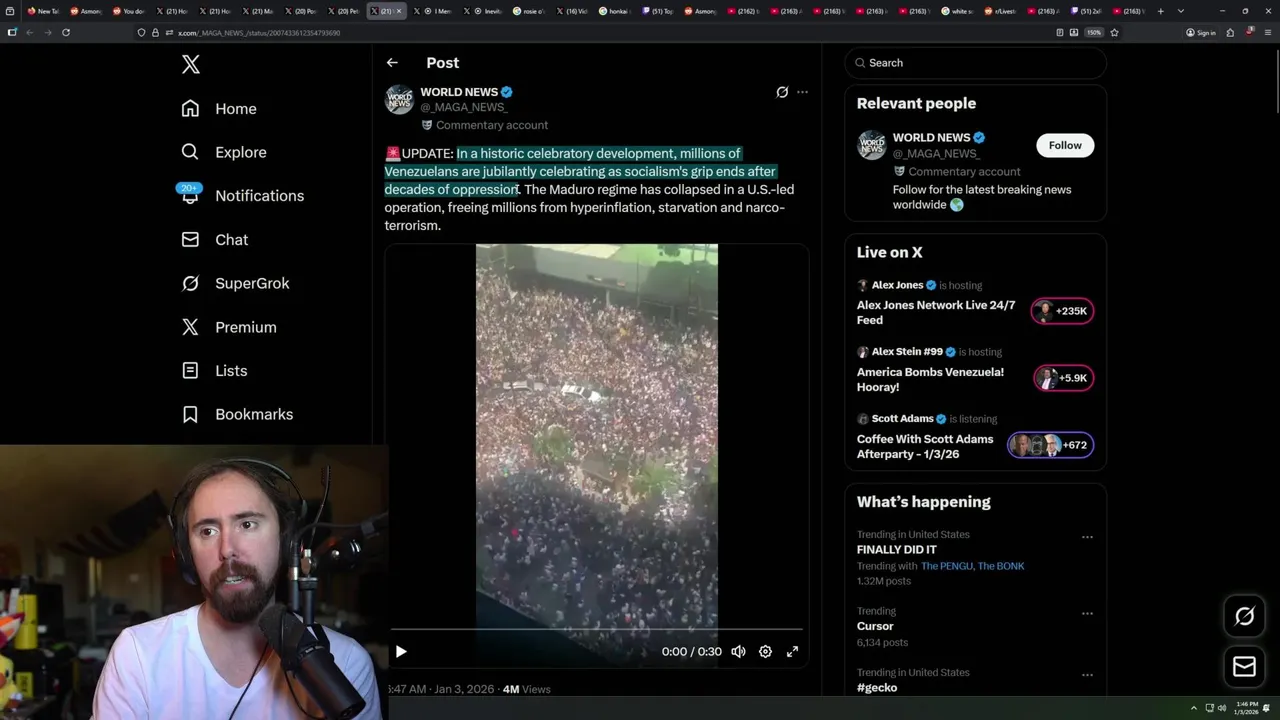1280x720 pixels.
Task: Click the +5.9K listeners pill
Action: pos(1063,378)
